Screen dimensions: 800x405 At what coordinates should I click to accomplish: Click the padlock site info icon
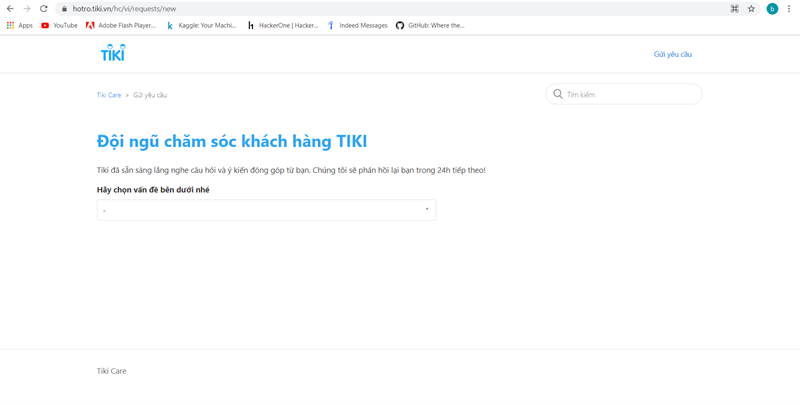[64, 9]
